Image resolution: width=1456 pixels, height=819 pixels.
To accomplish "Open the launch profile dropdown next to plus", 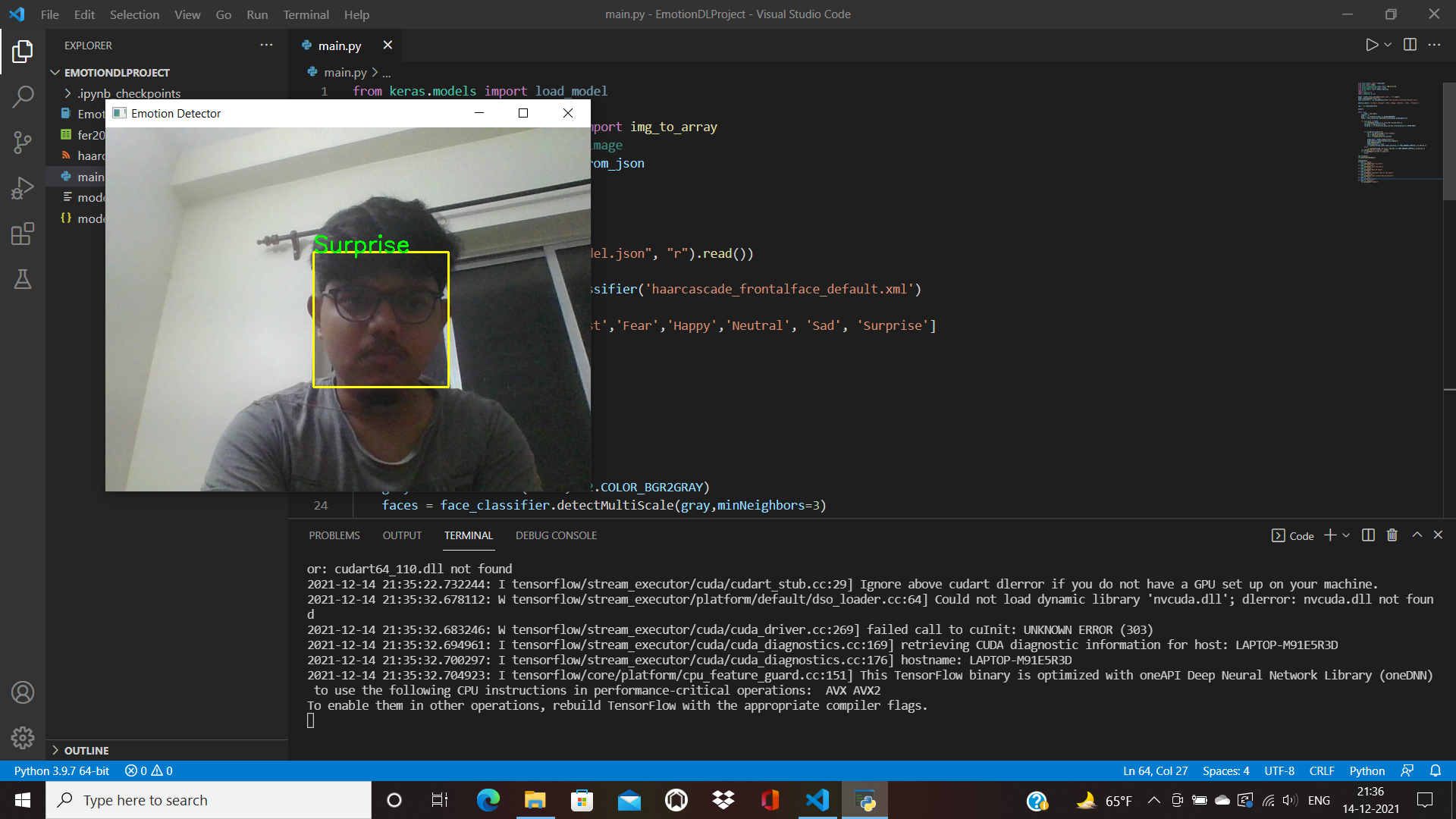I will 1345,535.
